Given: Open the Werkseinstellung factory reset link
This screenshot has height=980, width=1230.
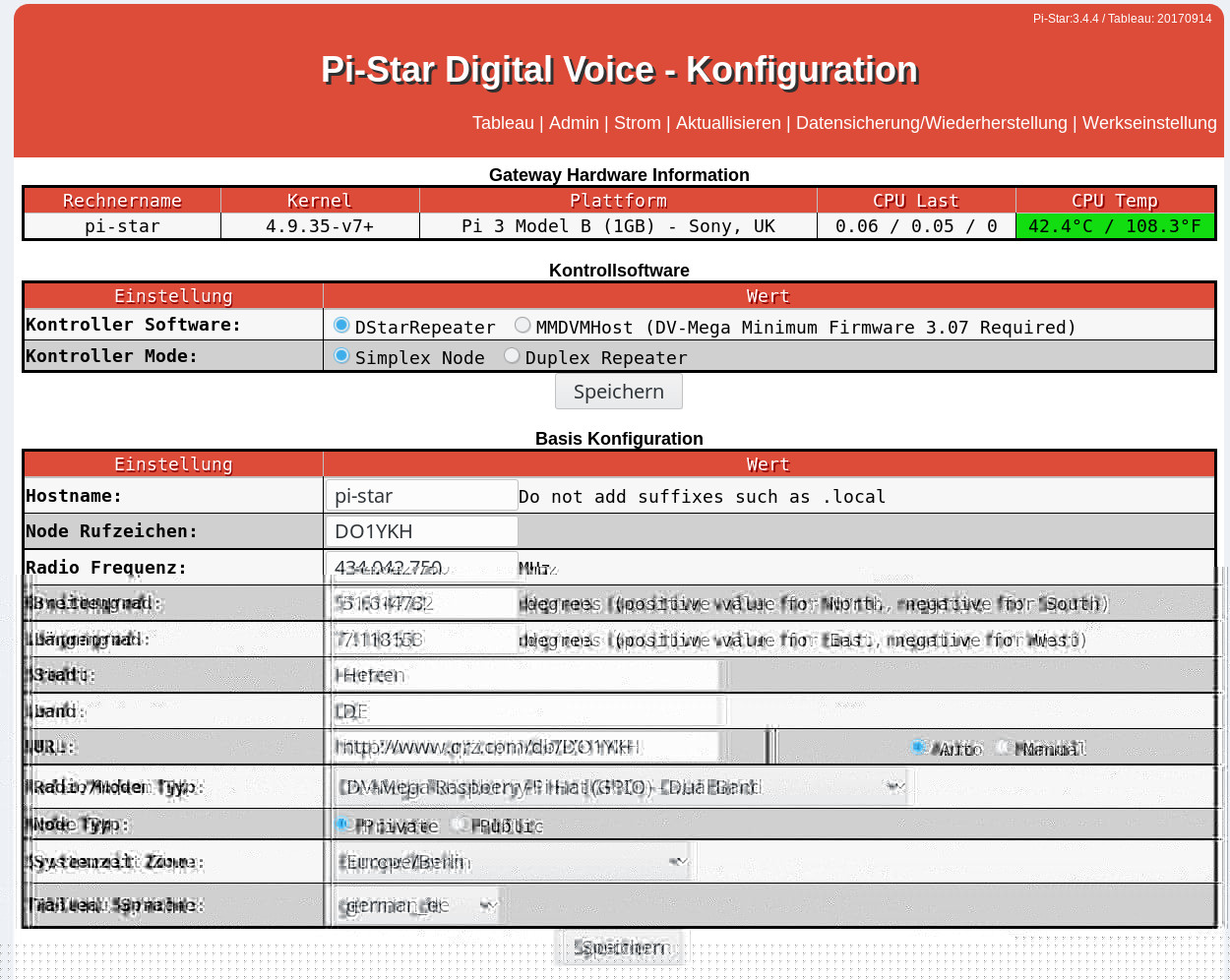Looking at the screenshot, I should 1149,123.
